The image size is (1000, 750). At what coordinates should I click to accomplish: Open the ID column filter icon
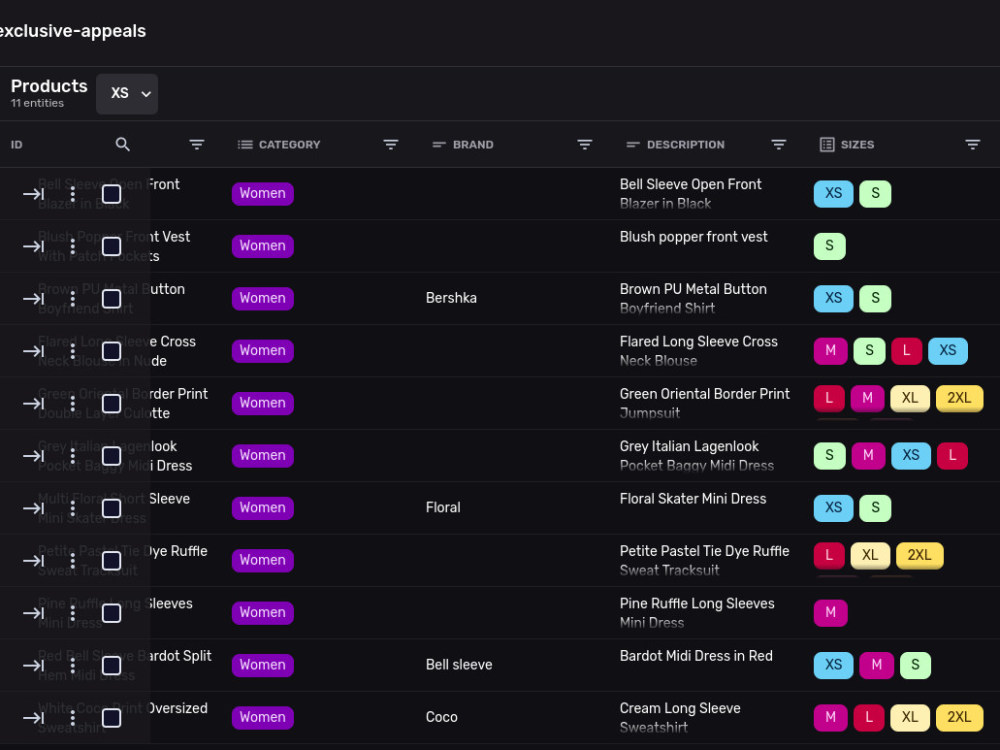[196, 145]
